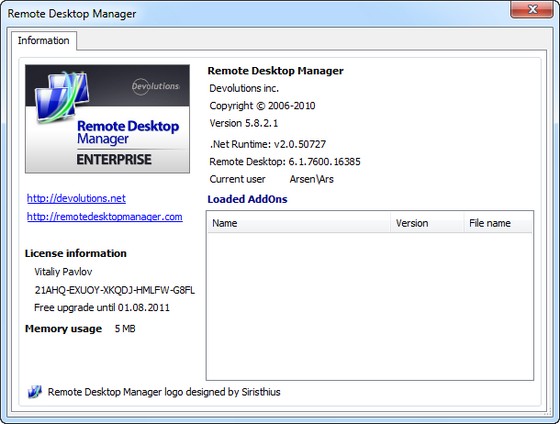Click the Loaded AddOns heading
The width and height of the screenshot is (560, 424).
click(x=247, y=199)
